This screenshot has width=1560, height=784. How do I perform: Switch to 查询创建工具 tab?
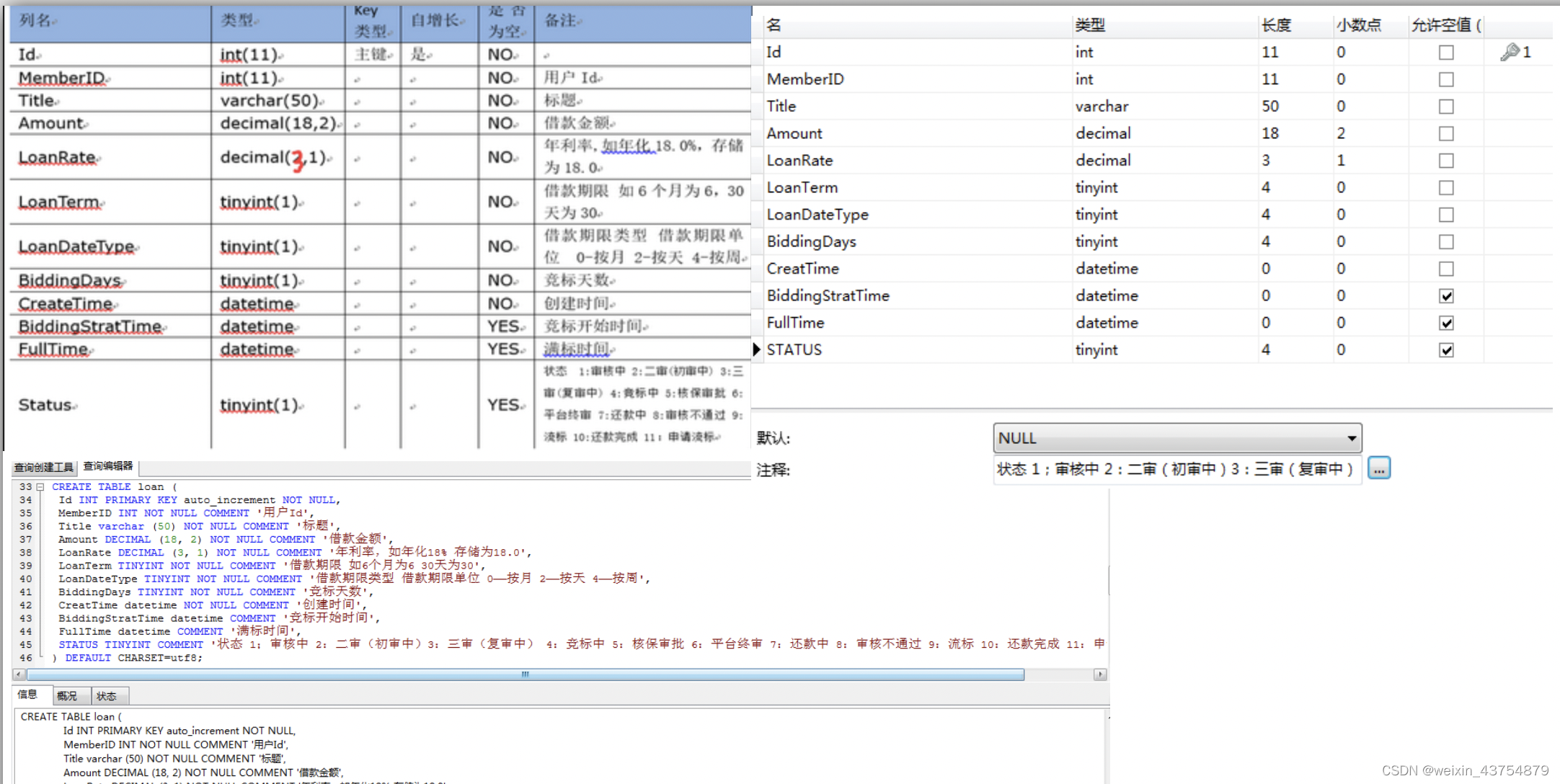43,468
